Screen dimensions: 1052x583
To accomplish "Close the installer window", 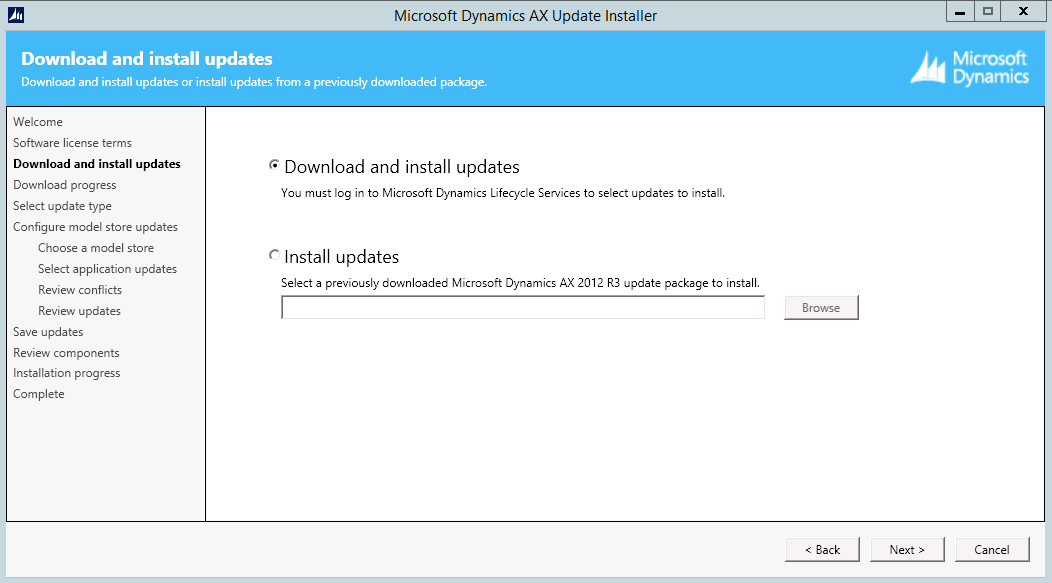I will click(1023, 11).
